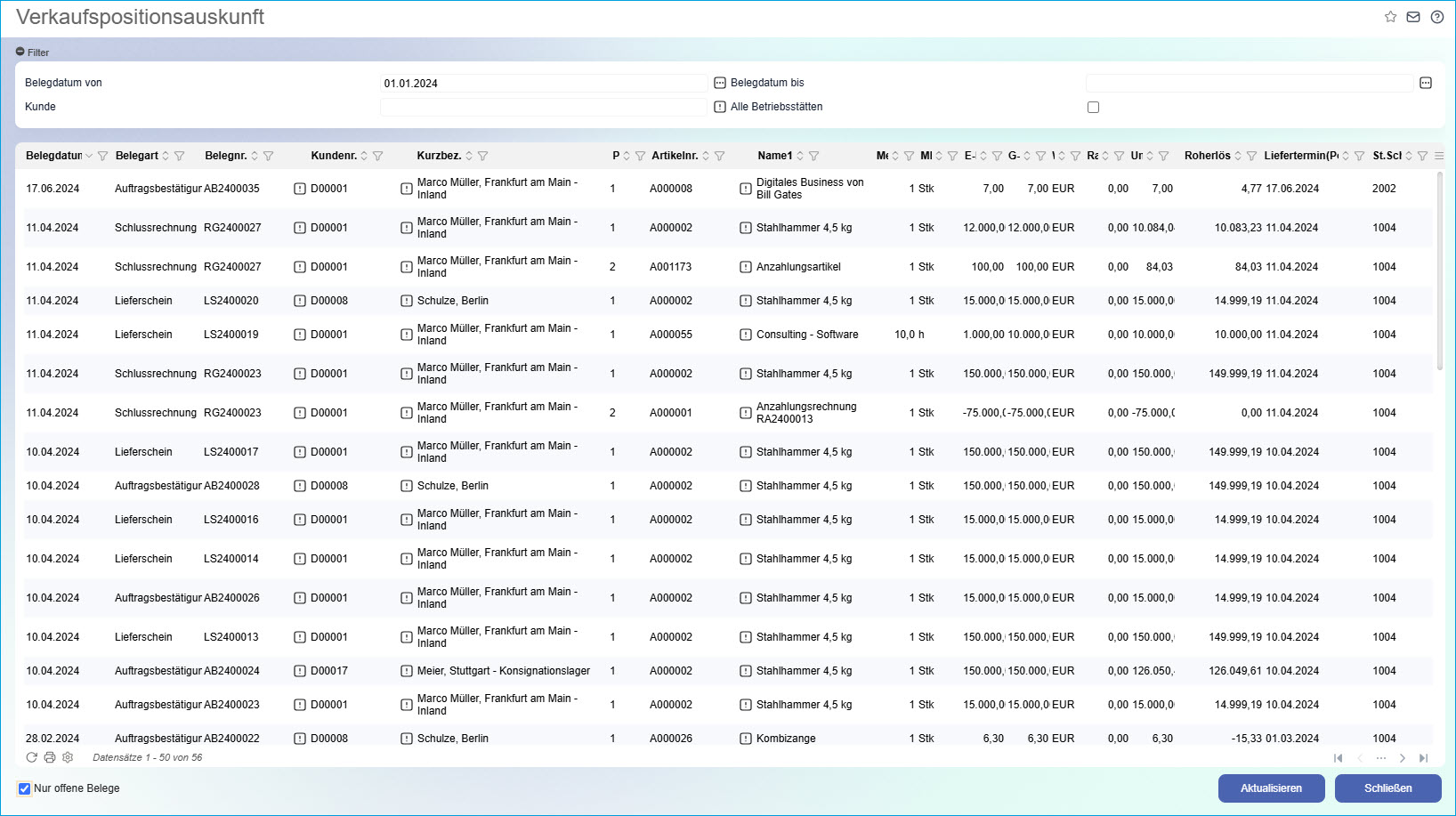1456x816 pixels.
Task: Filter the Kurzbez. column
Action: click(482, 156)
